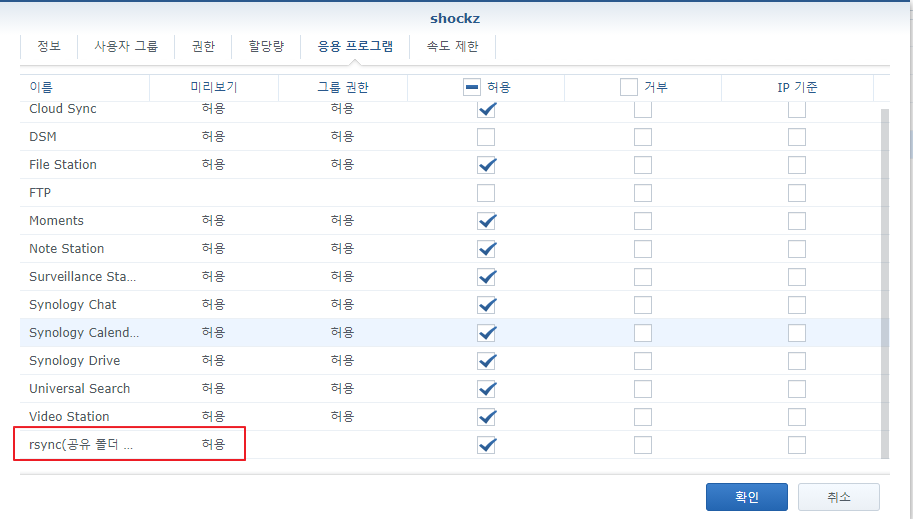Enable the 허용 checkbox for DSM

tap(486, 137)
